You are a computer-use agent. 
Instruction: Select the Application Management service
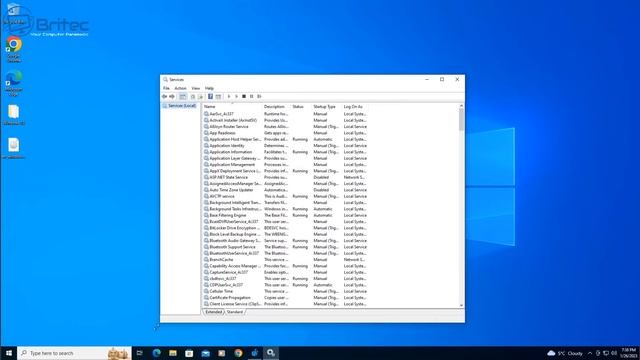click(x=285, y=164)
